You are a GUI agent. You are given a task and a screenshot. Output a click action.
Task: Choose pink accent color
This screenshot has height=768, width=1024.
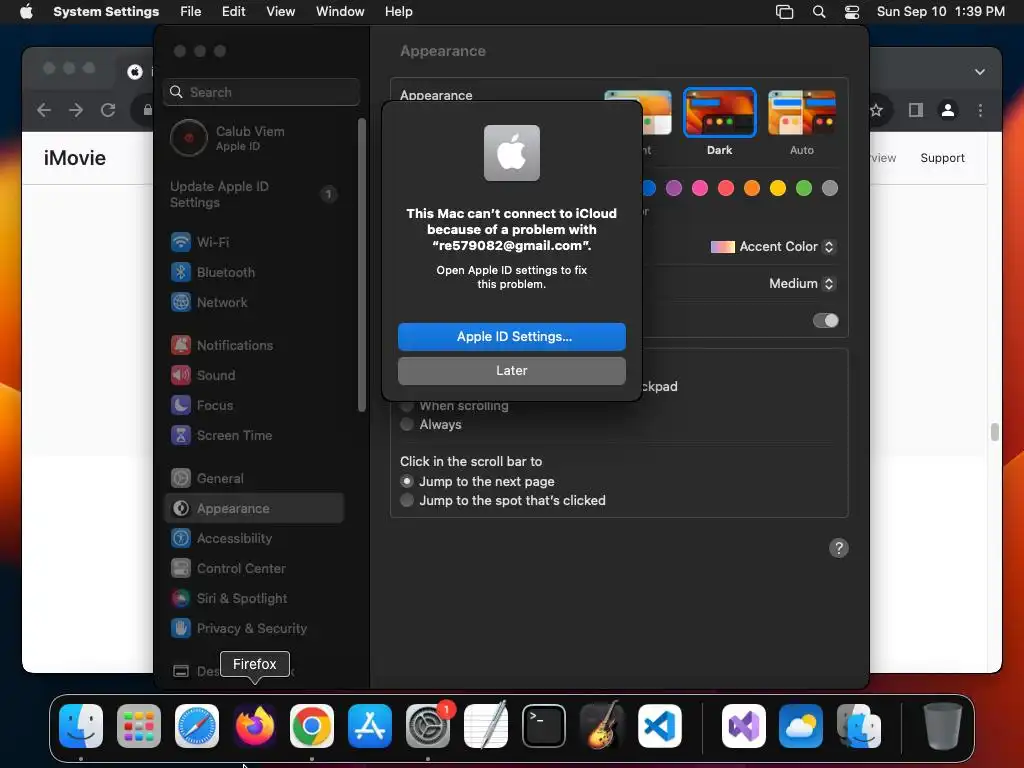[699, 189]
